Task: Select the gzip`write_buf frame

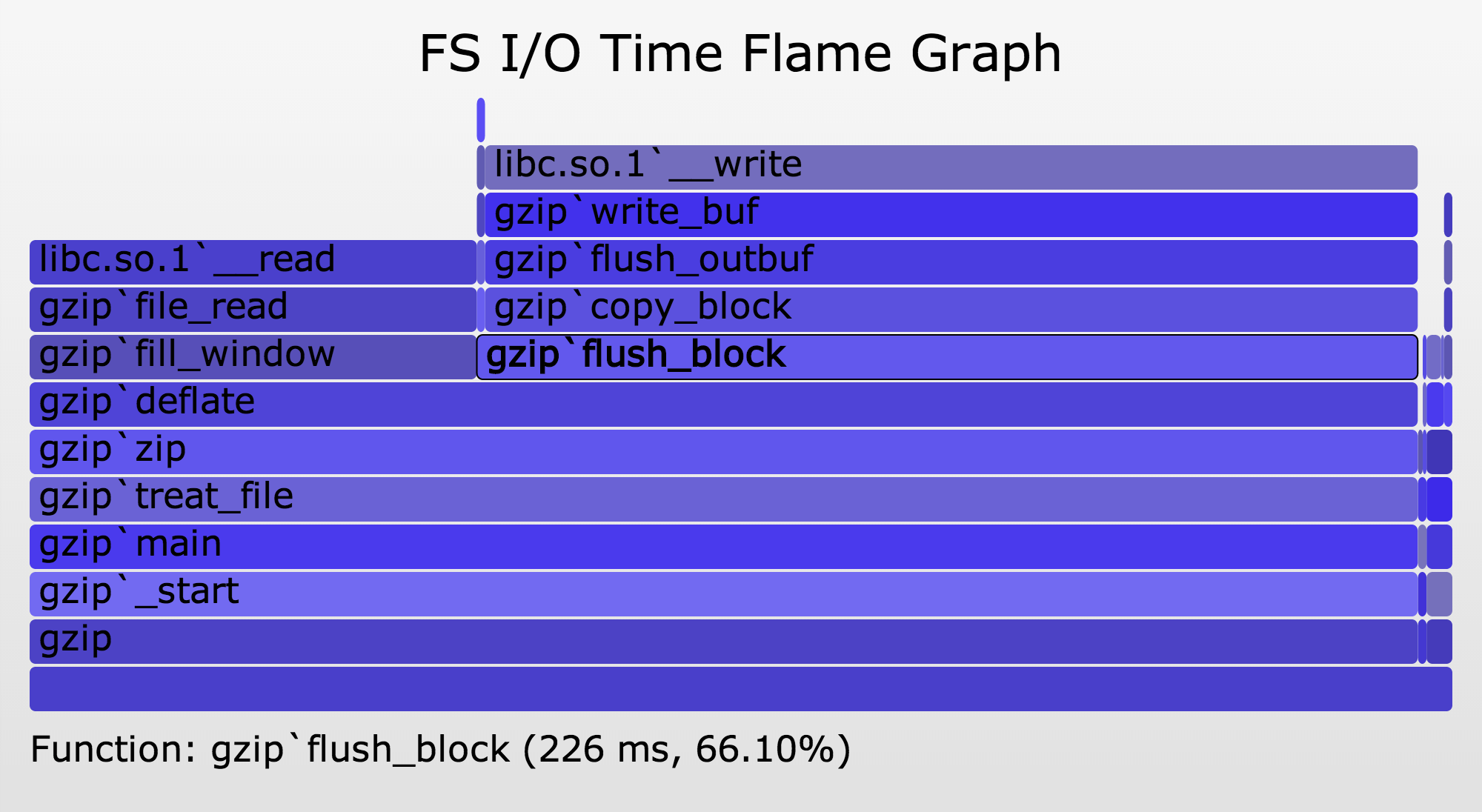Action: click(950, 214)
